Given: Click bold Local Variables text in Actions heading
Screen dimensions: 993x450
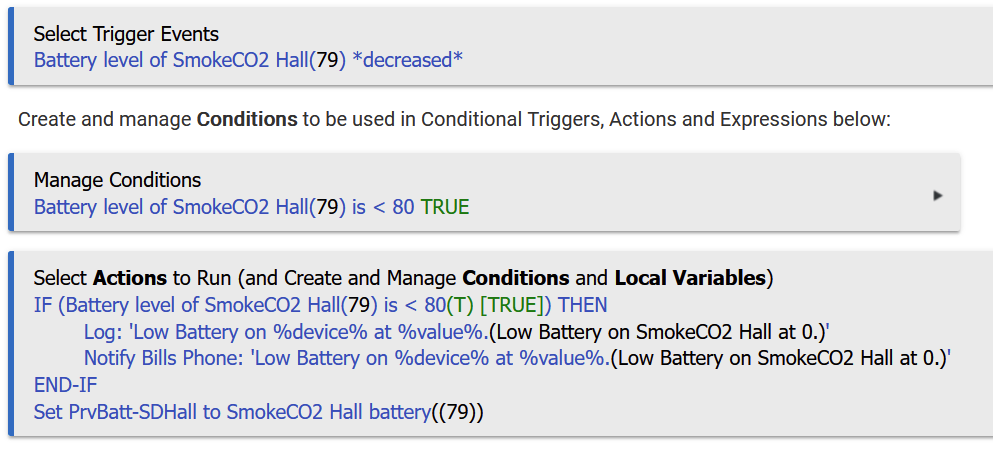Looking at the screenshot, I should click(x=690, y=278).
